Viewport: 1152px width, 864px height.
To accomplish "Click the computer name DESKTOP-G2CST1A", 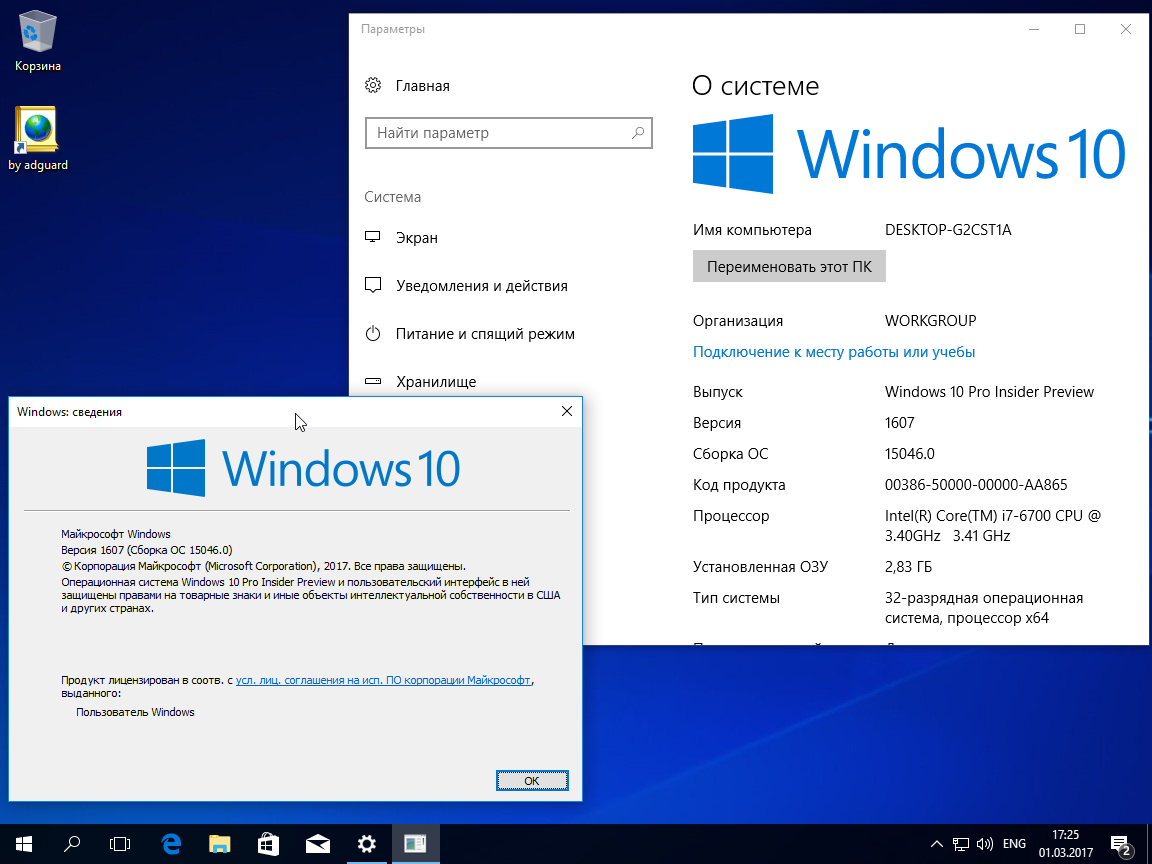I will coord(948,230).
